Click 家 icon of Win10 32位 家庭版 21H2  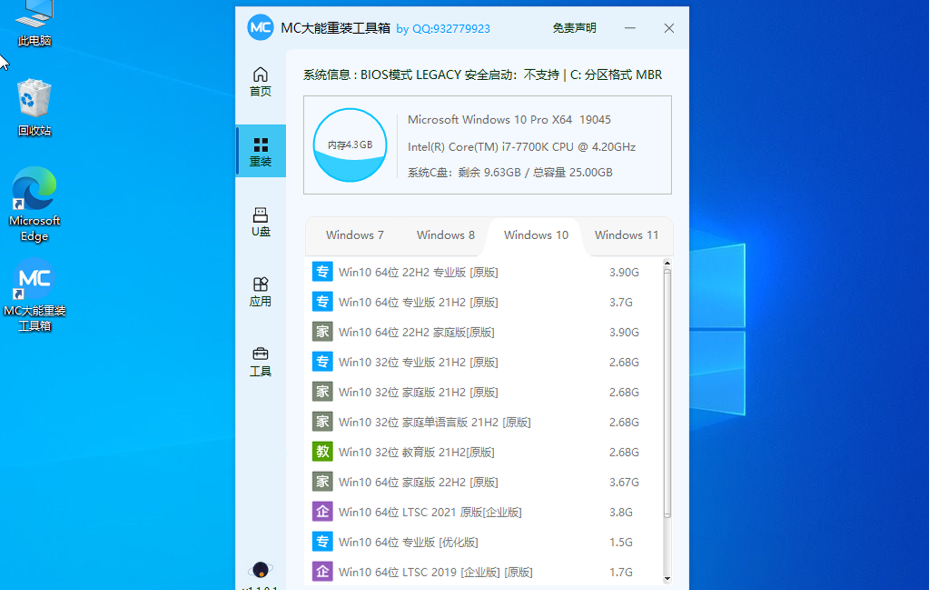tap(323, 391)
